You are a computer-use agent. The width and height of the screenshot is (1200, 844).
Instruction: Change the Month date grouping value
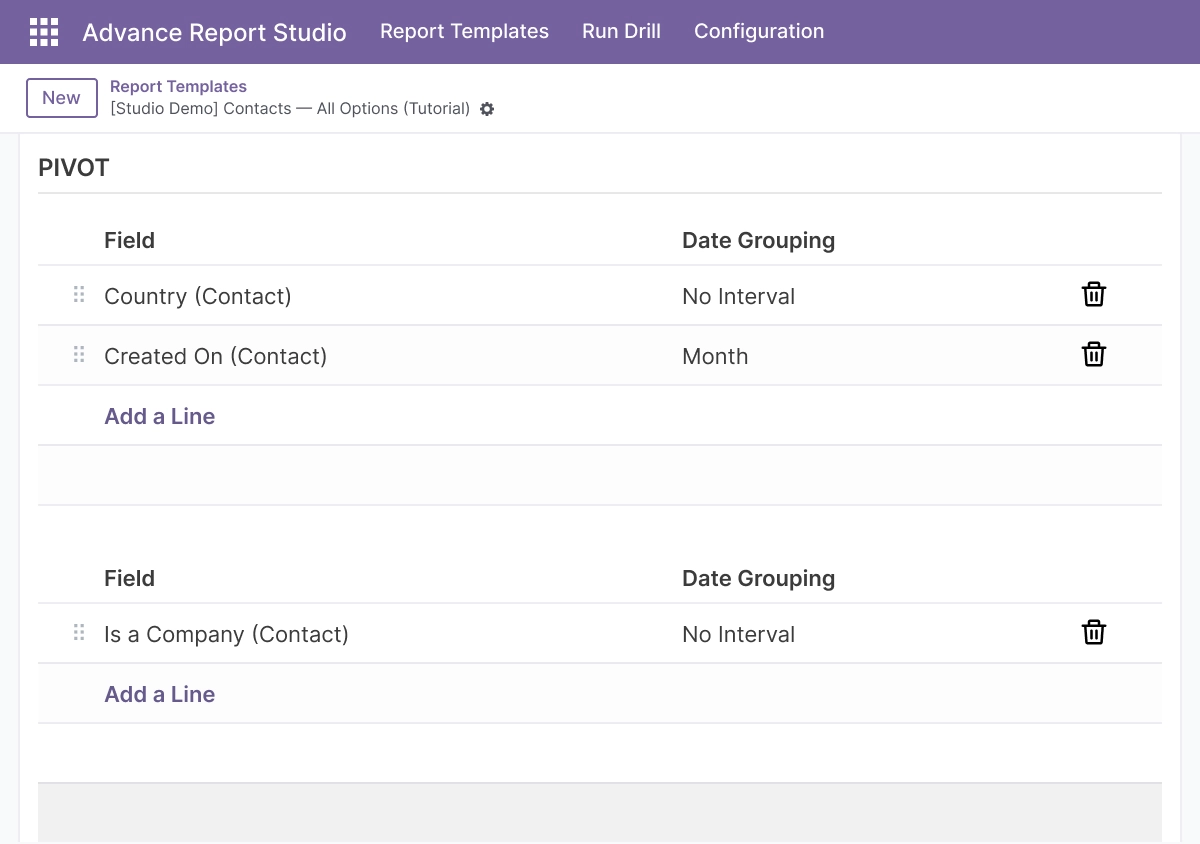coord(715,356)
